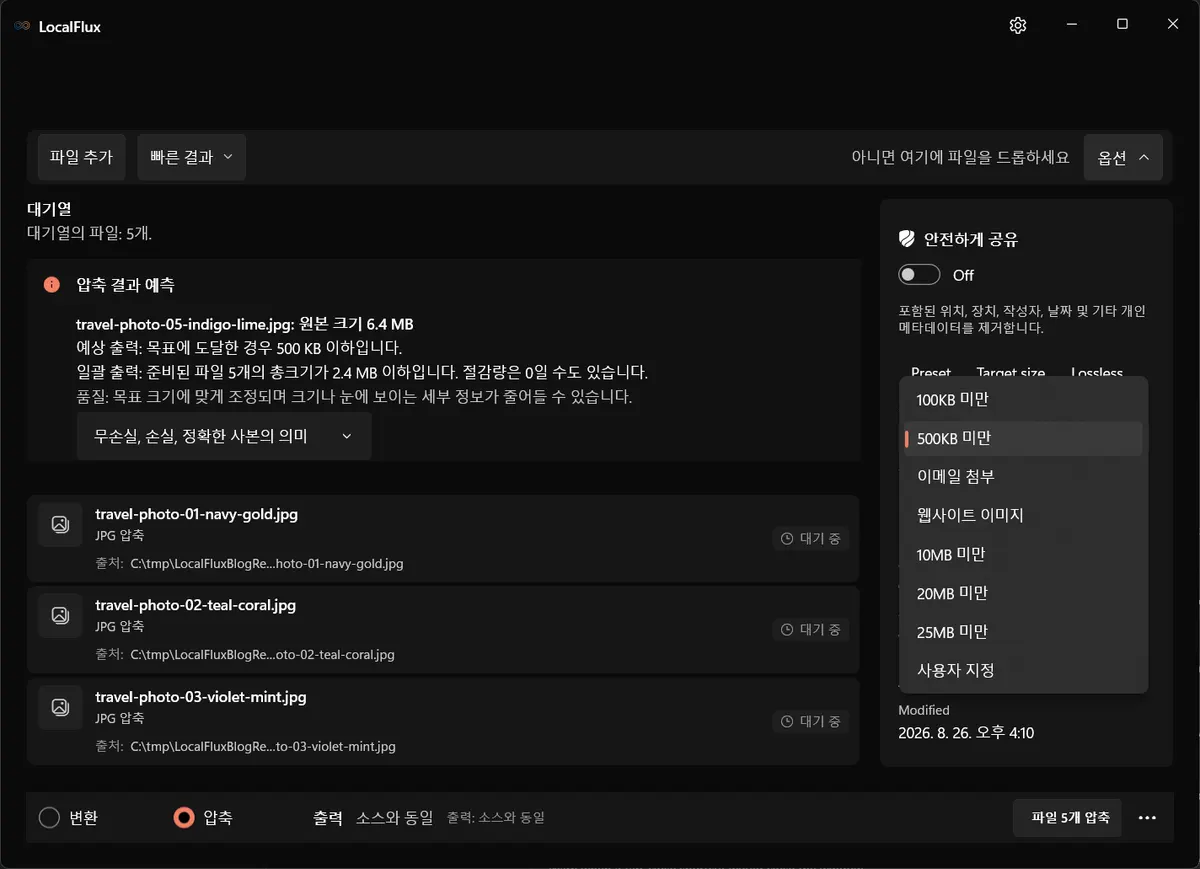Toggle the 안전하게 공유 switch on

[x=919, y=275]
